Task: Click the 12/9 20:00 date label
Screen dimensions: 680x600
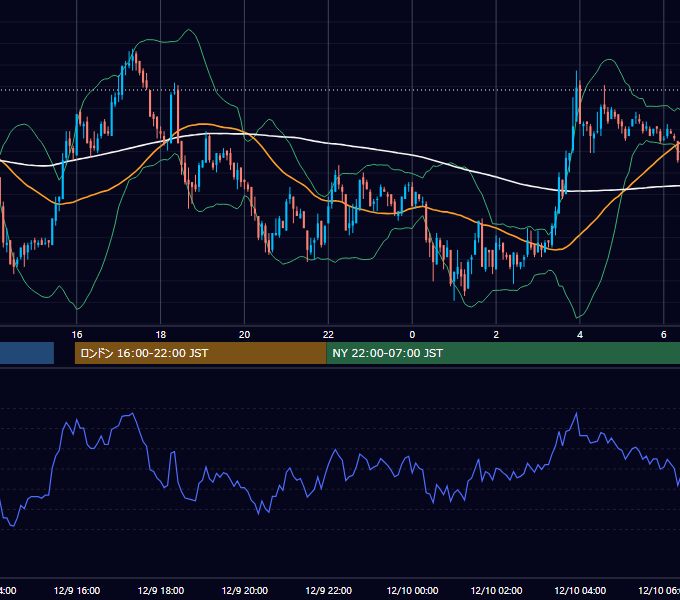Action: pos(245,590)
